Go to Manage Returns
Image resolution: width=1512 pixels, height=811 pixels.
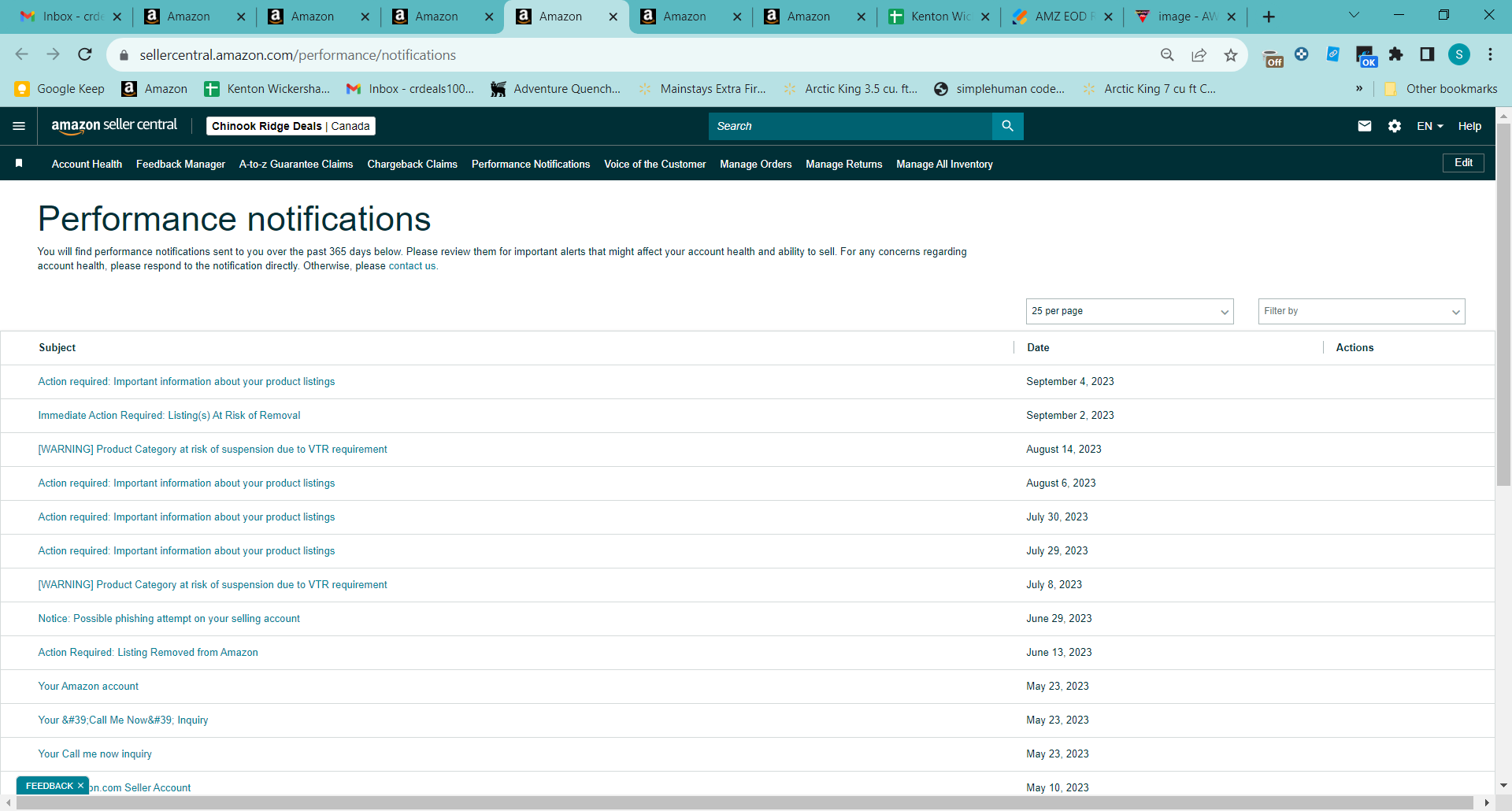[843, 164]
